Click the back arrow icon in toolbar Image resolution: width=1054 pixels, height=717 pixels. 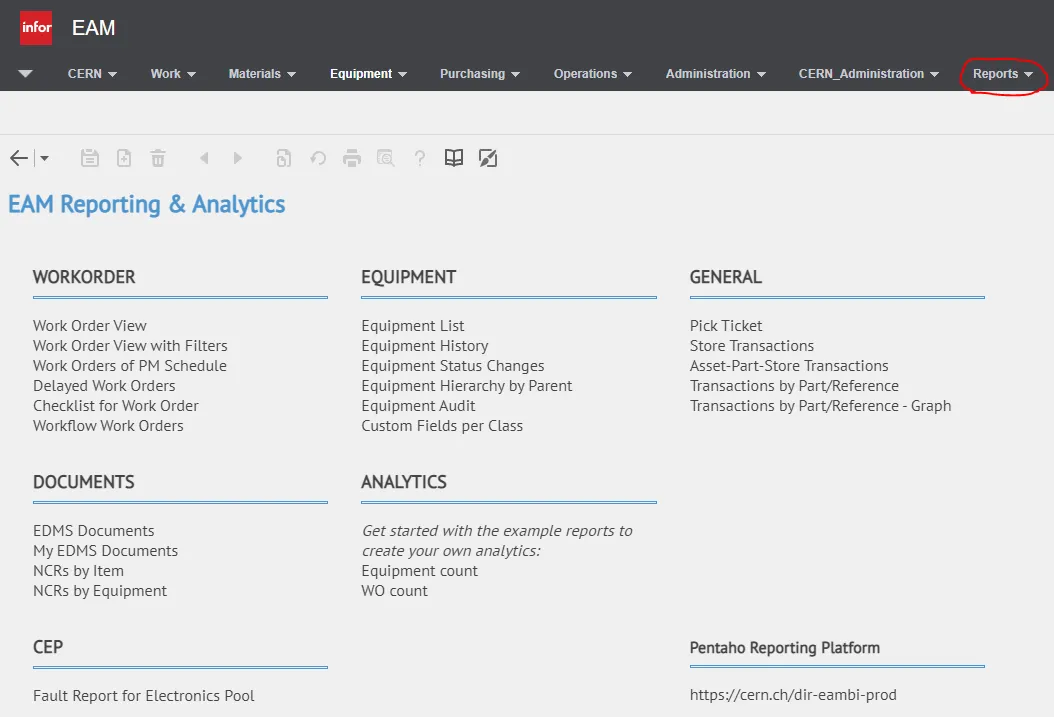click(x=19, y=159)
